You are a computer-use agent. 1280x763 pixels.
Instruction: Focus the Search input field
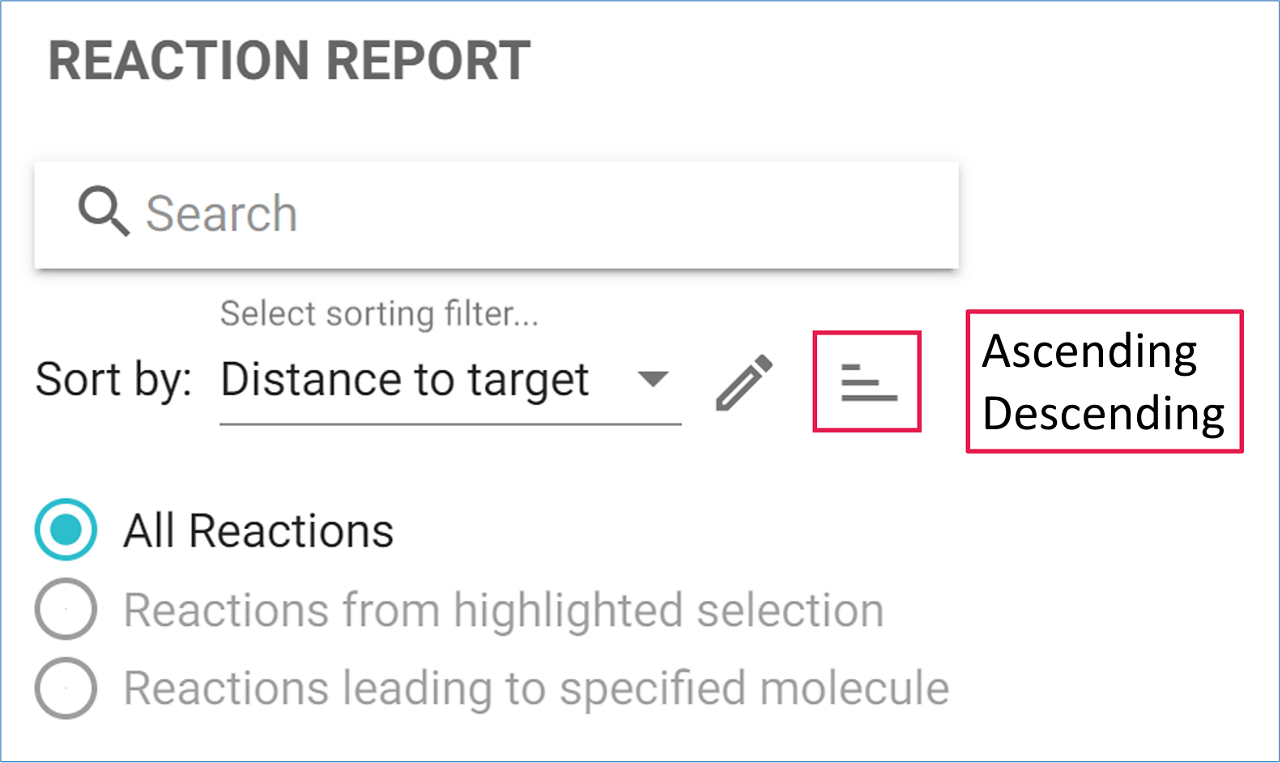(x=496, y=214)
